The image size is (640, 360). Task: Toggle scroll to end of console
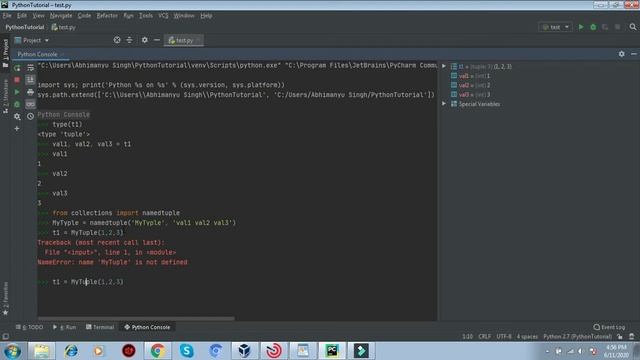tap(30, 80)
